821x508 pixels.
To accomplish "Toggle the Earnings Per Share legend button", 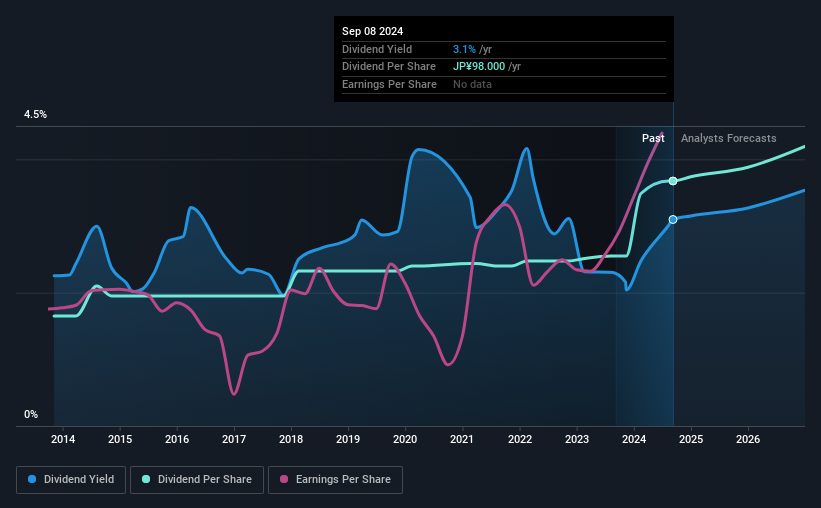I will (335, 480).
